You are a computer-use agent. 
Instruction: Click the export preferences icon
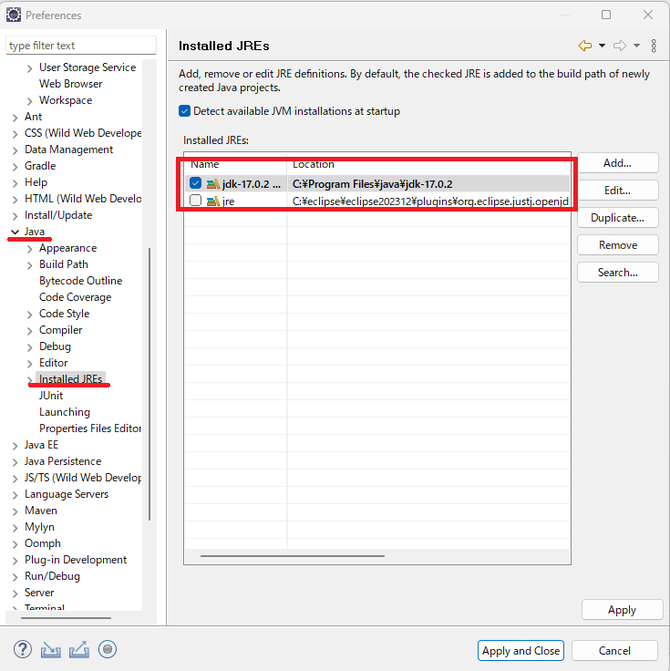79,650
